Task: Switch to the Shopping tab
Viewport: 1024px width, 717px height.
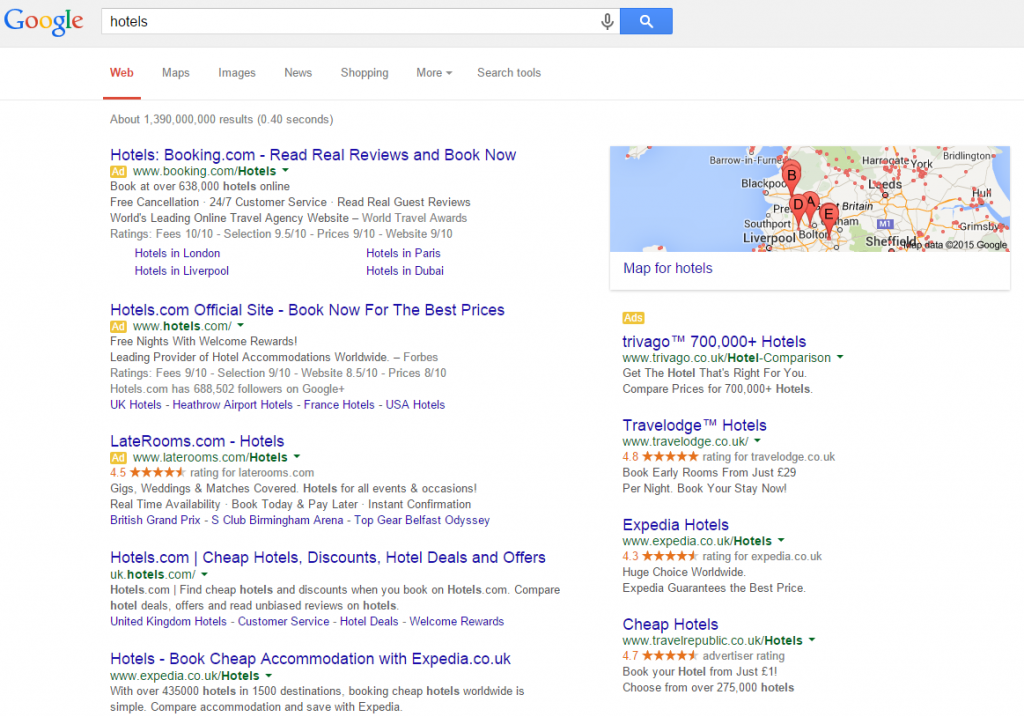Action: 364,73
